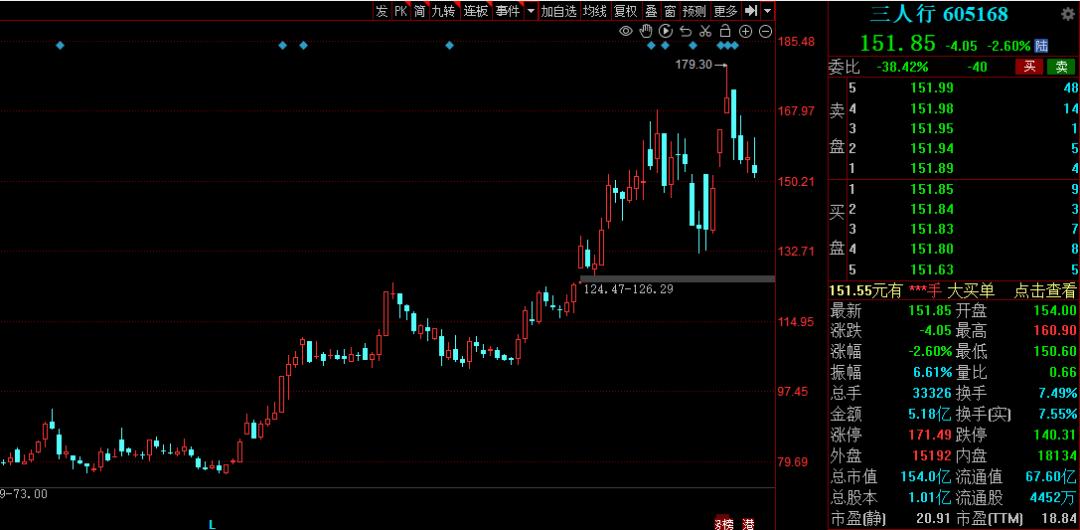1080x530 pixels.
Task: Click the 市盈(TTM) value 18.84
Action: click(1058, 518)
